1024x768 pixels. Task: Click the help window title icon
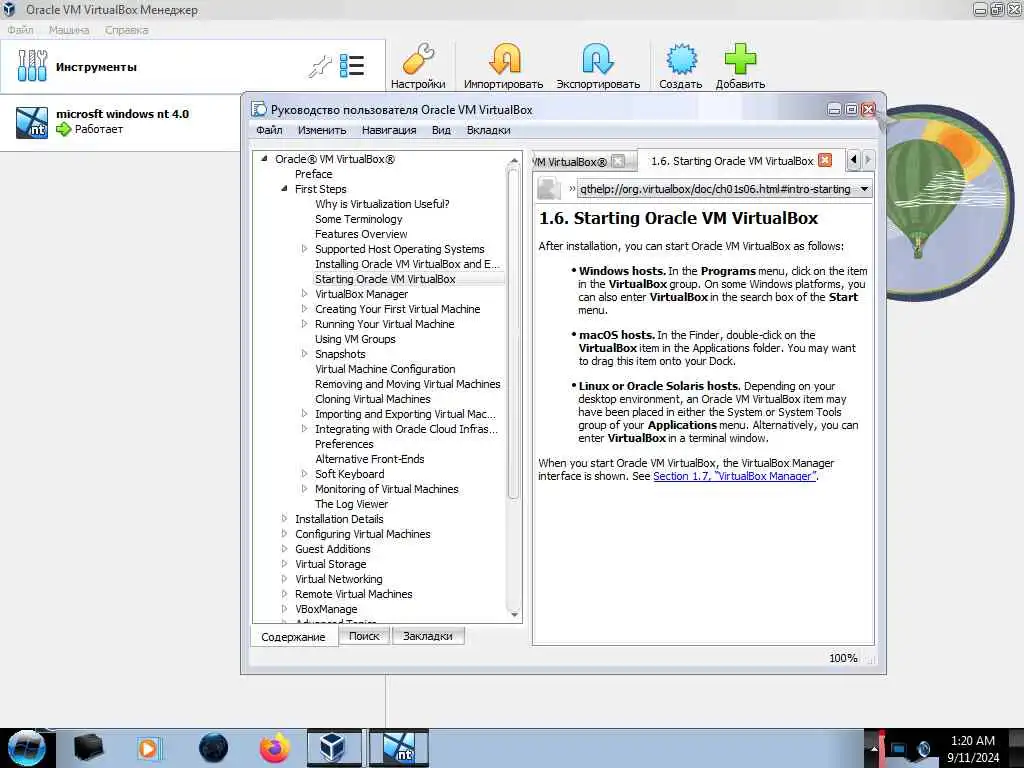point(259,110)
